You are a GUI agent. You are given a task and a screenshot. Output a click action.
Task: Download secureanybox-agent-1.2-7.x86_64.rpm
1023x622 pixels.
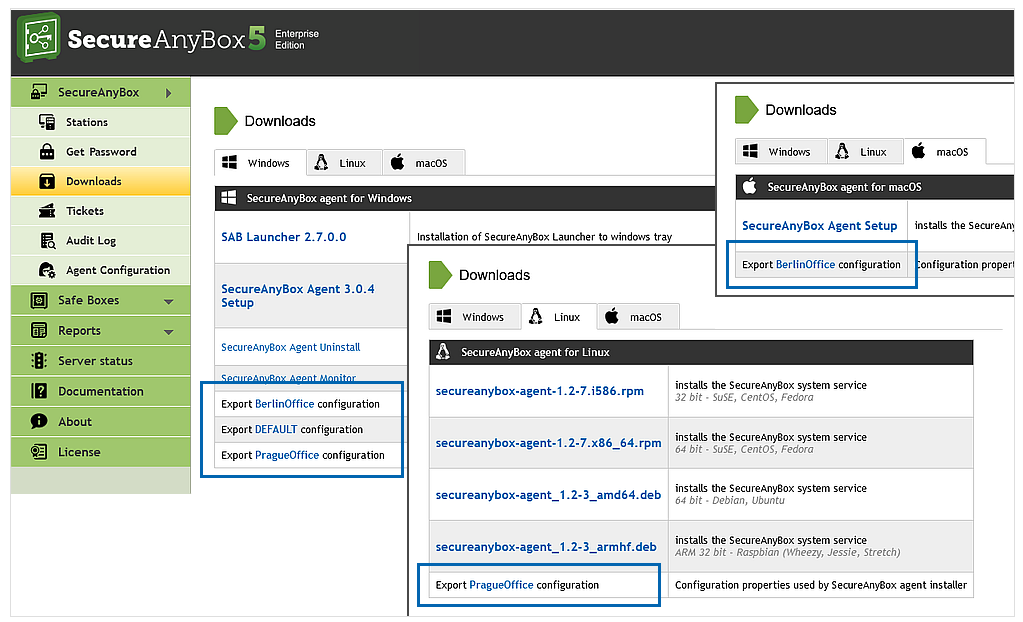[x=548, y=443]
